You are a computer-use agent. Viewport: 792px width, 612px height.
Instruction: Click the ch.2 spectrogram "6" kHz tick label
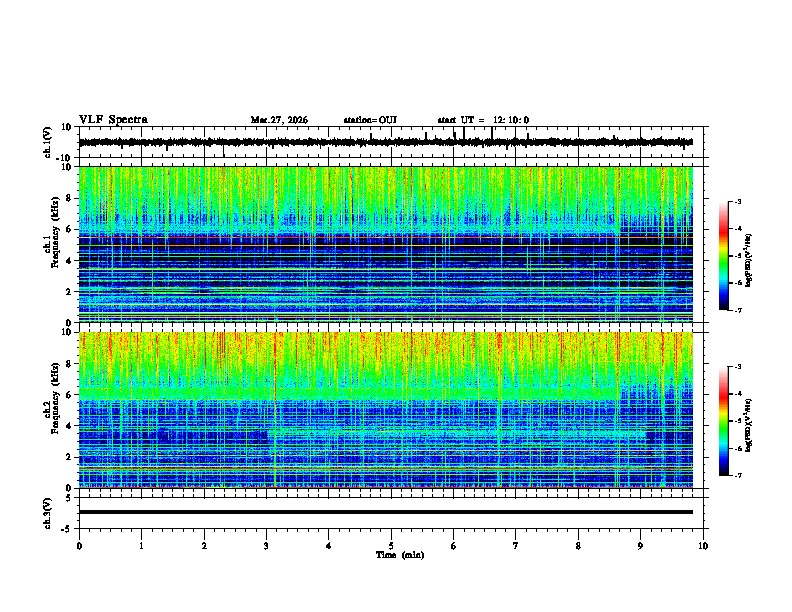(69, 395)
